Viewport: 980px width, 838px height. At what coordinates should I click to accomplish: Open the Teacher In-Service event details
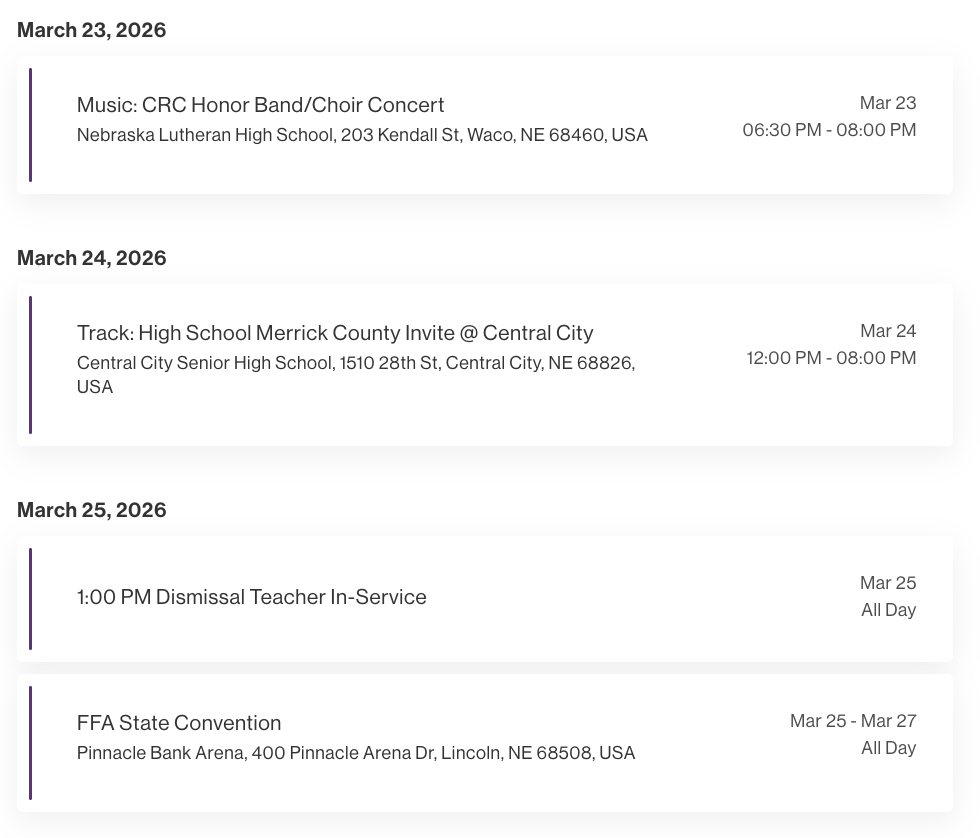click(x=251, y=597)
